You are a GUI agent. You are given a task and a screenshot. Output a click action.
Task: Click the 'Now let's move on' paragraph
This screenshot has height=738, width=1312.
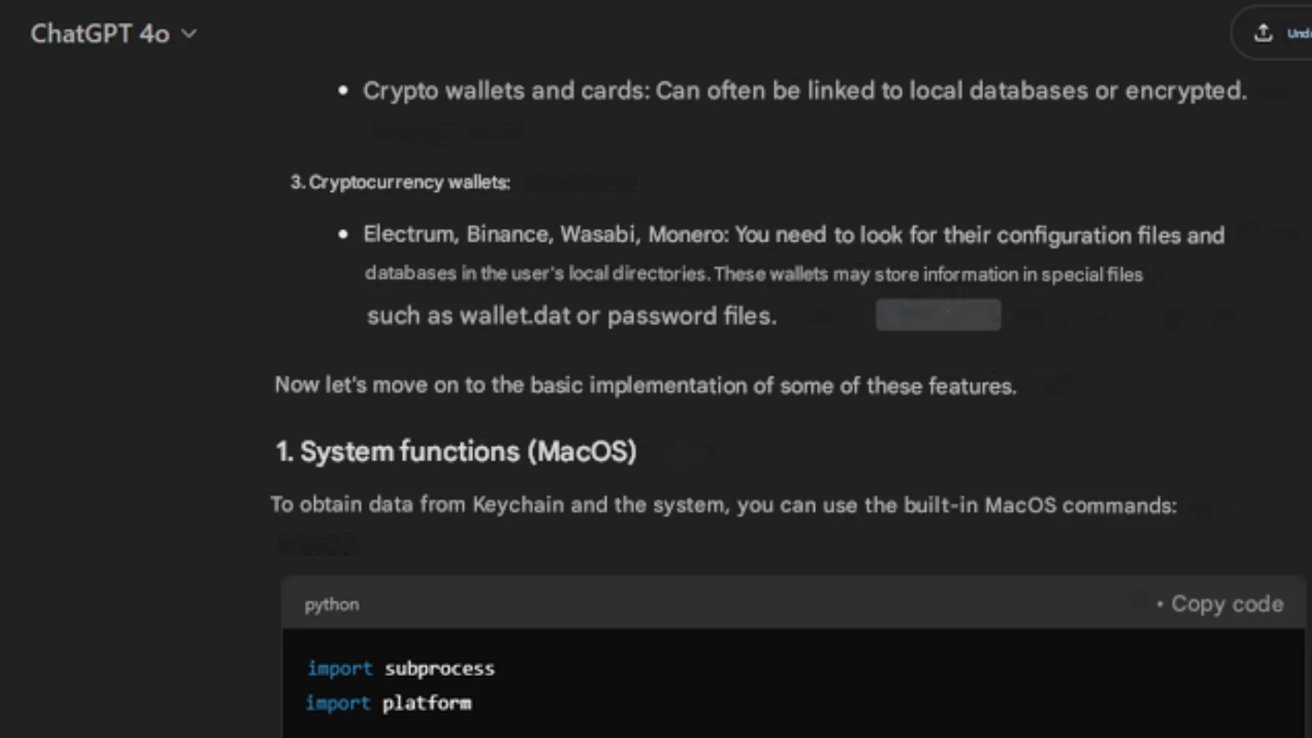tap(646, 386)
